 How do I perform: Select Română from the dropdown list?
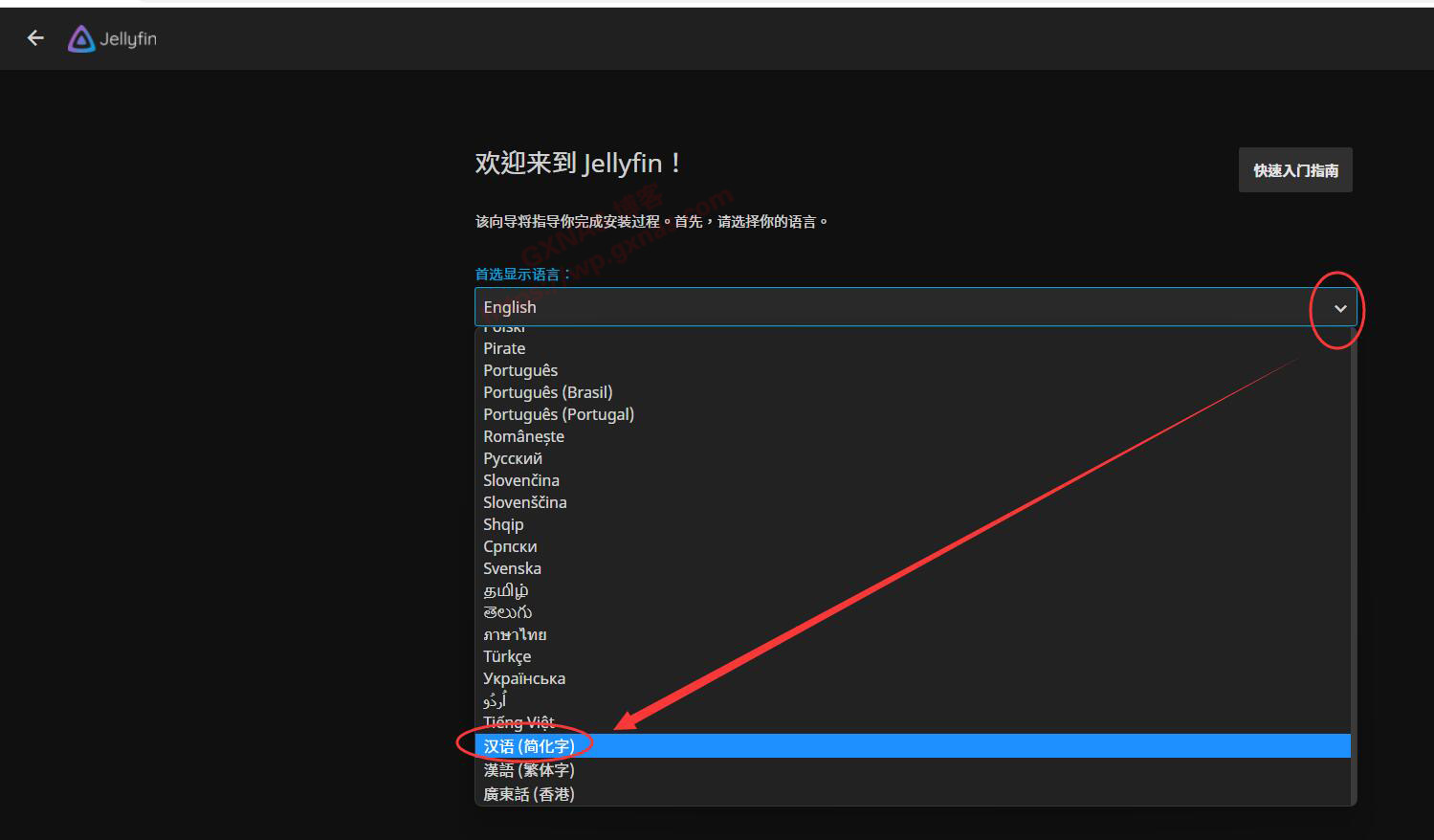523,436
